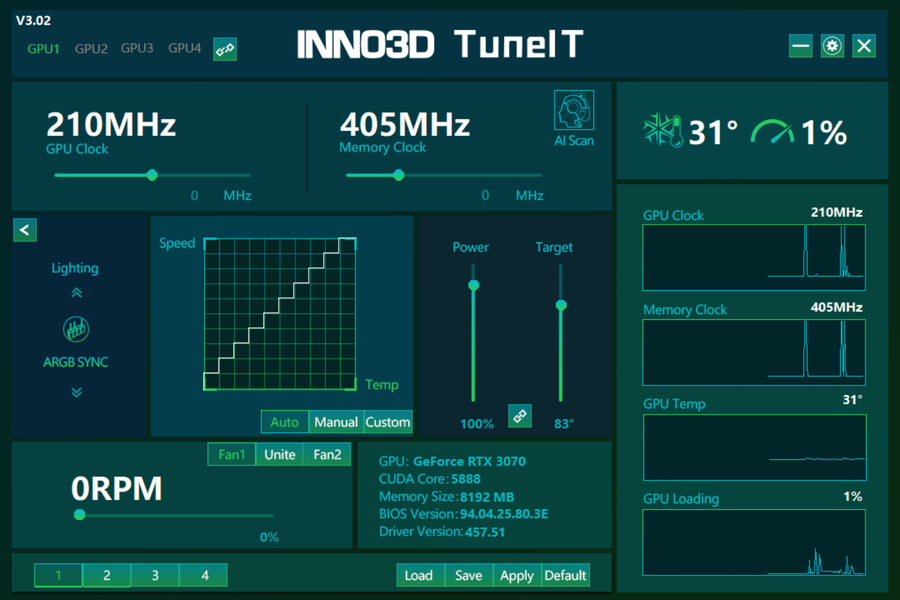Click the GPU link sync icon beside GPU4
The height and width of the screenshot is (600, 900).
(224, 49)
